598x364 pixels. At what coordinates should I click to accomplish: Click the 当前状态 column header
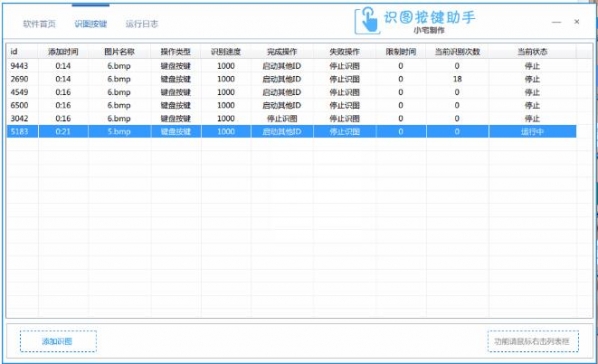click(532, 52)
